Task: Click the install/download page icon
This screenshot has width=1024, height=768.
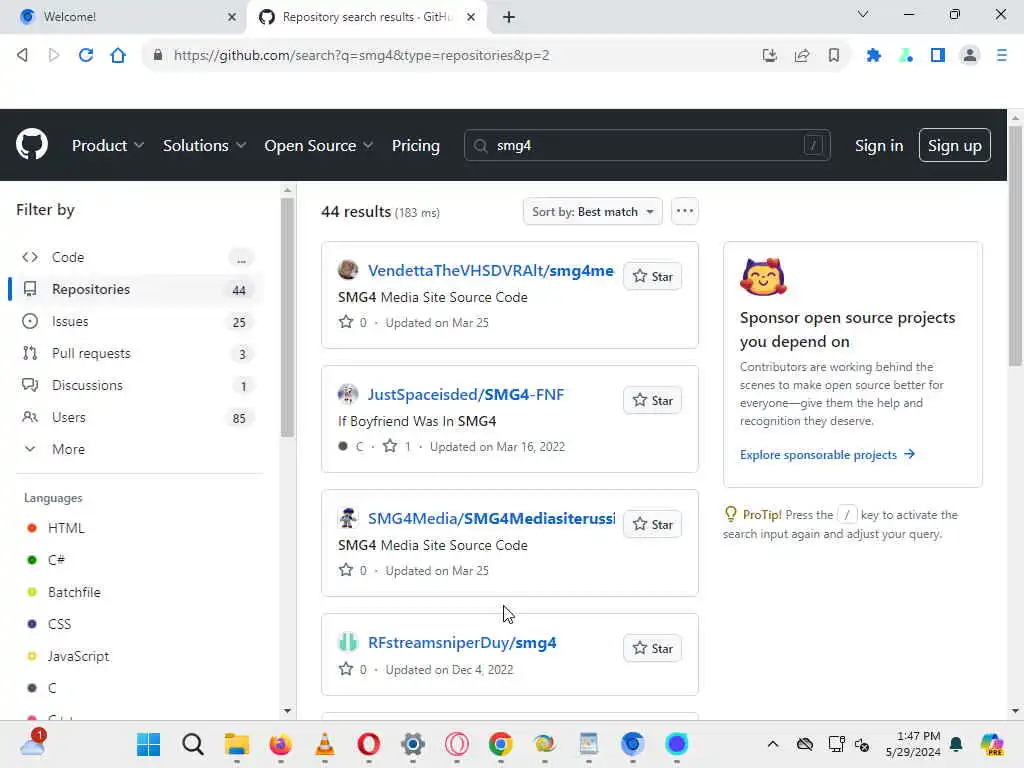Action: point(770,56)
